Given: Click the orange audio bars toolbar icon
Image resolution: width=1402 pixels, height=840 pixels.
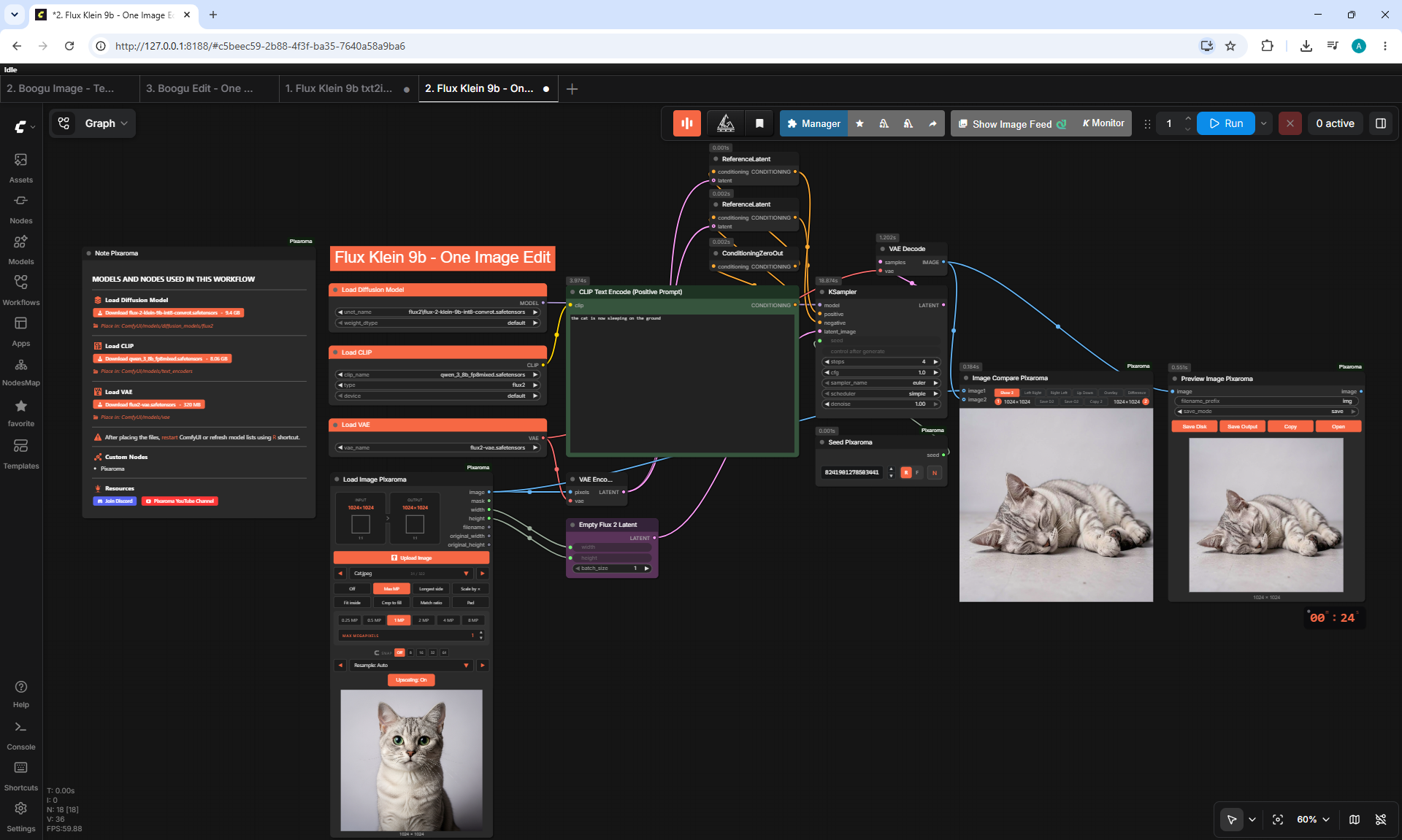Looking at the screenshot, I should click(x=687, y=123).
